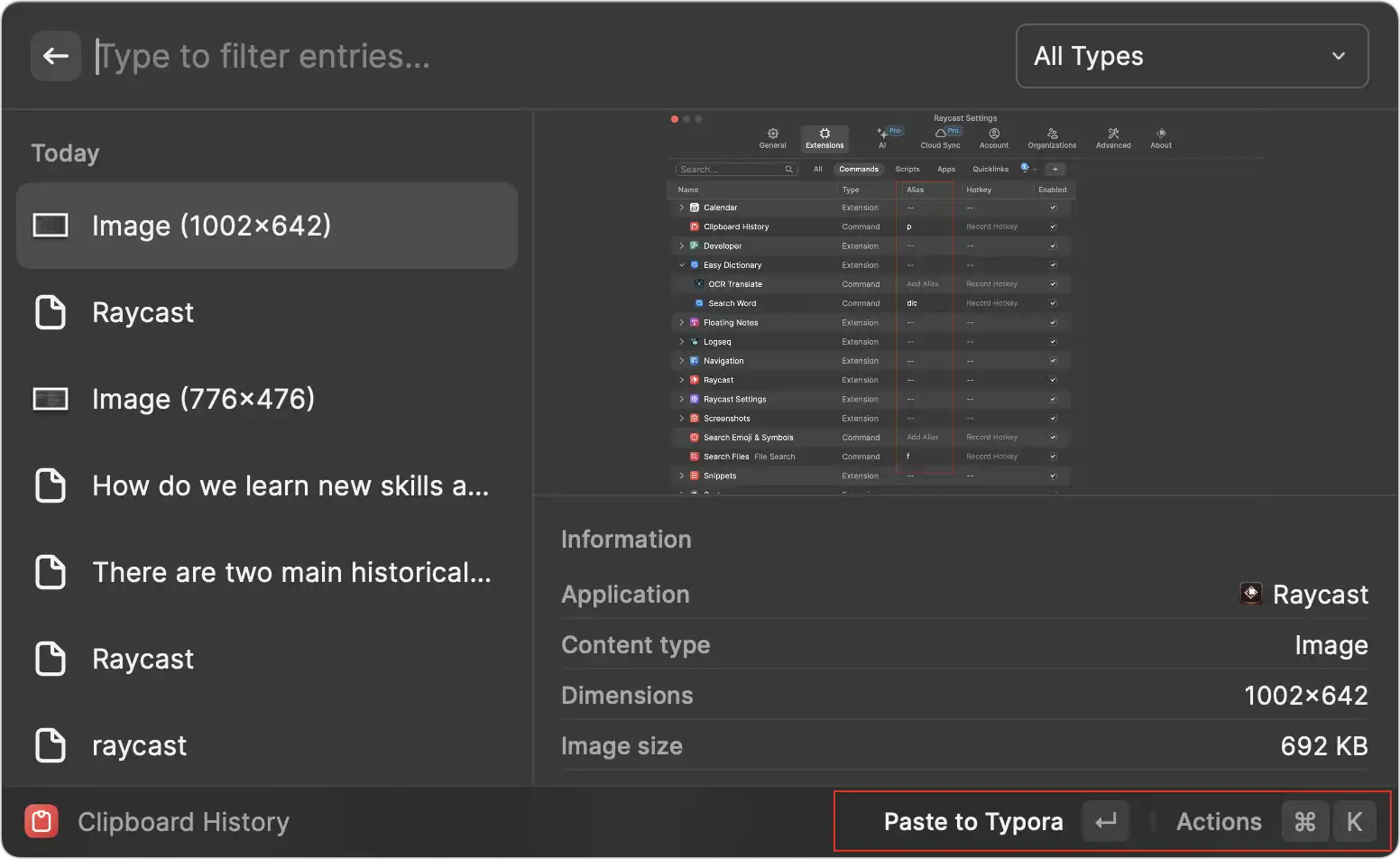
Task: Click the Command key symbol beside Actions
Action: click(1304, 821)
